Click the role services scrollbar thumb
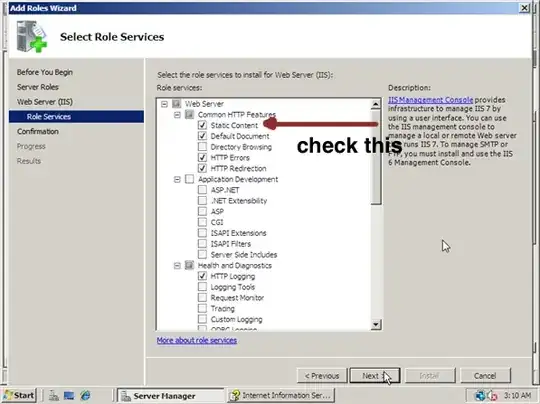Screen dimensions: 540x404 pos(376,157)
